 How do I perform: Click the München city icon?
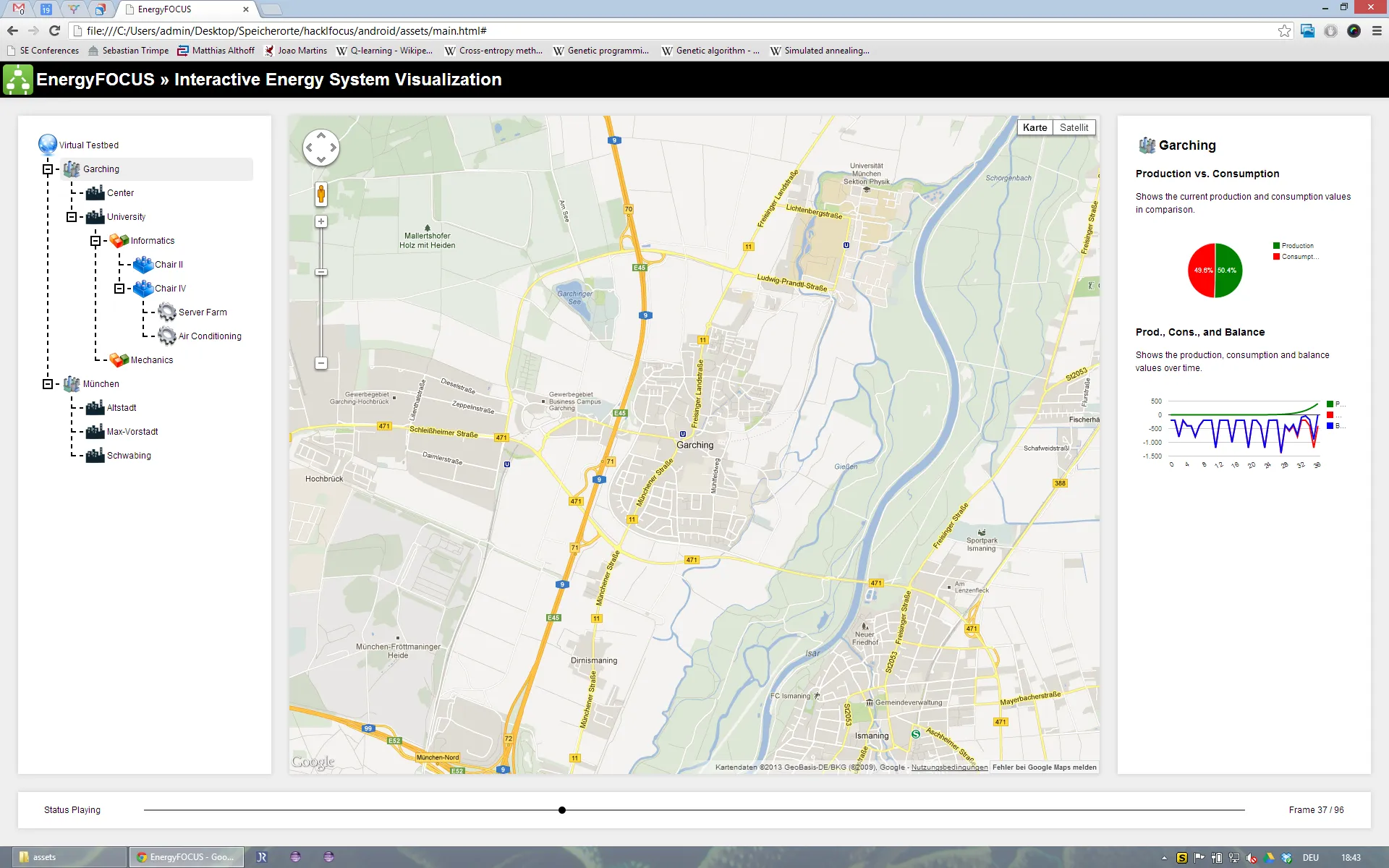tap(72, 384)
